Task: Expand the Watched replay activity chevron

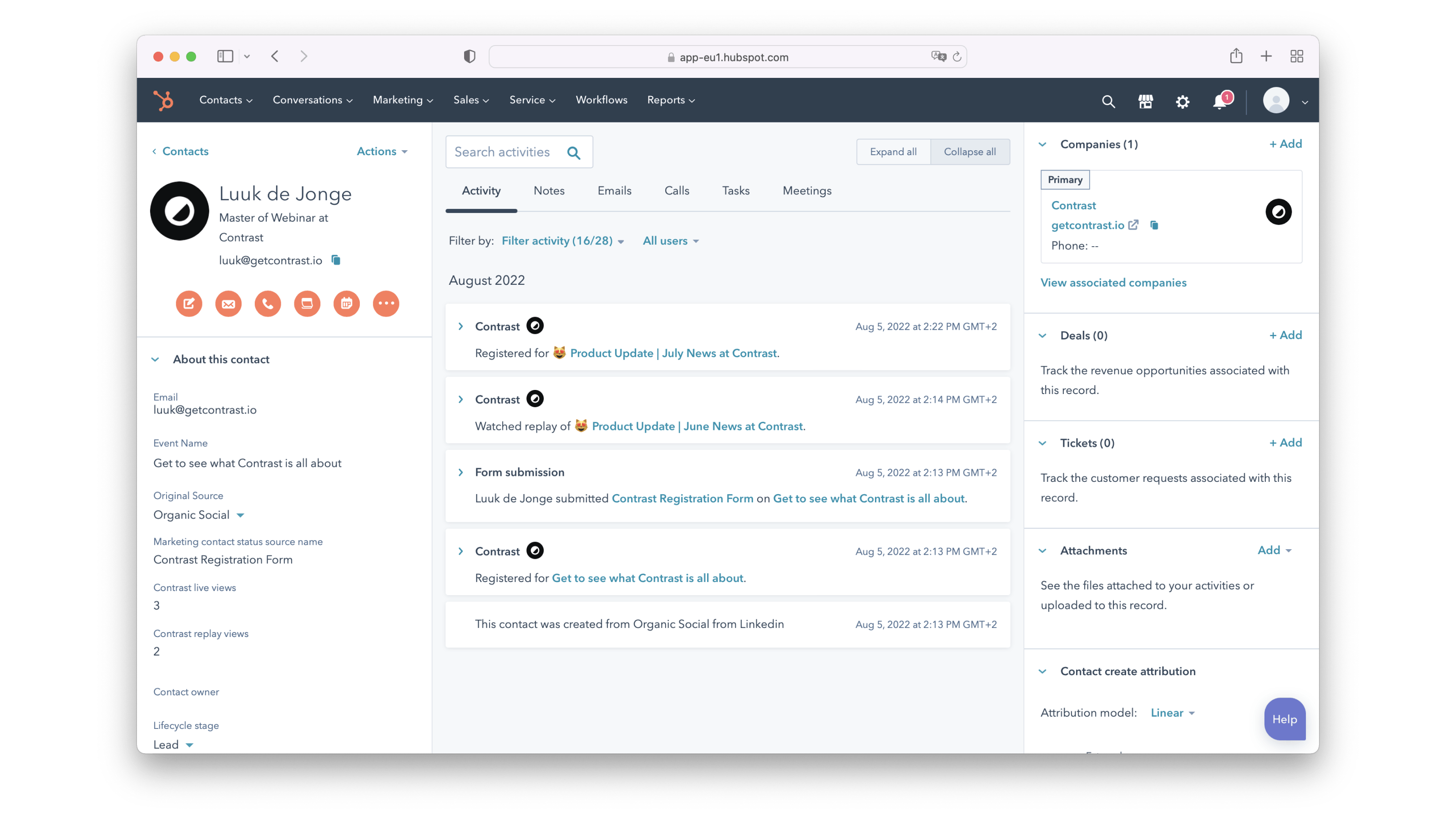Action: point(460,399)
